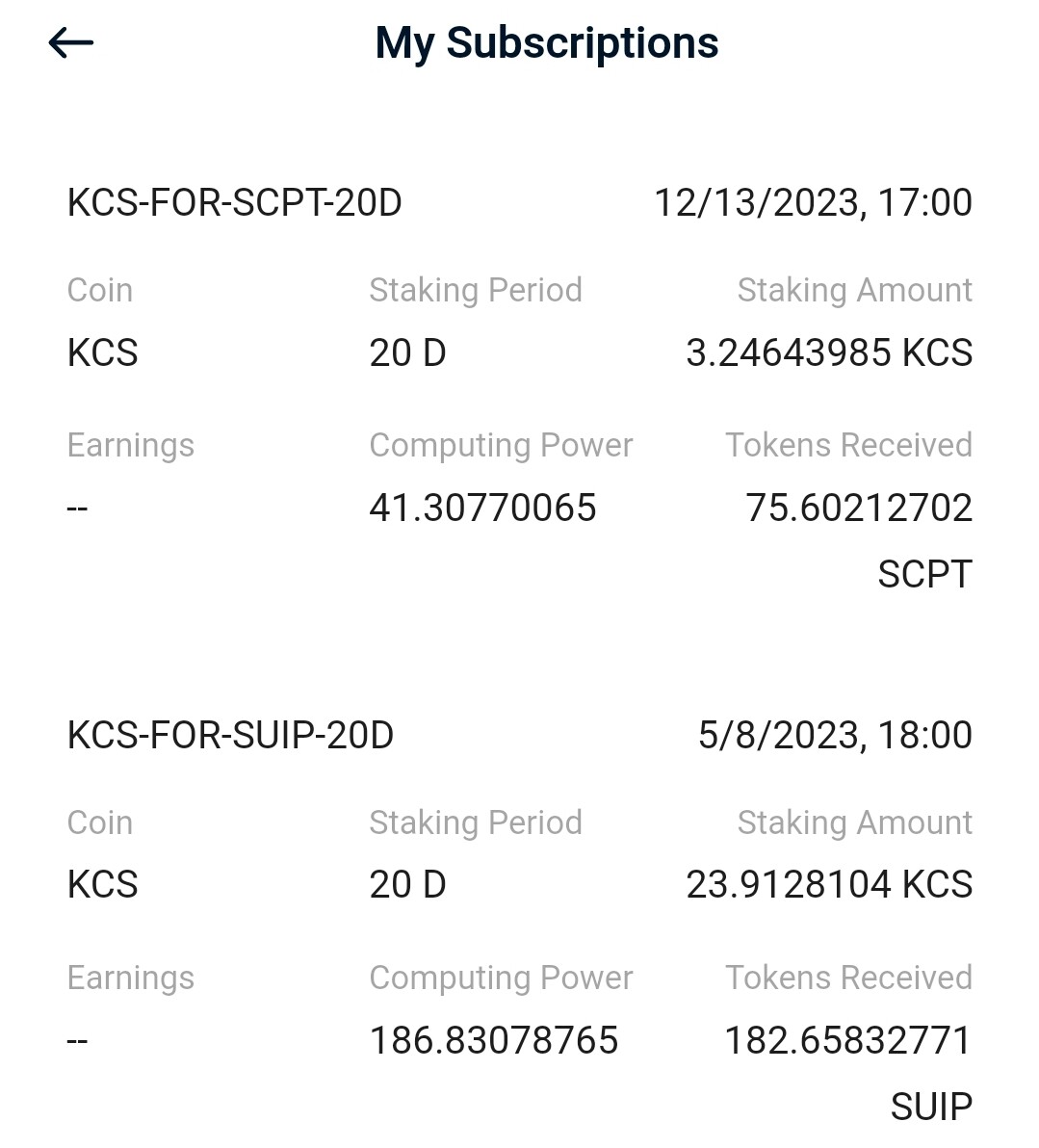The image size is (1039, 1148).
Task: Select the 5/8/2023, 18:00 timestamp
Action: tap(835, 735)
